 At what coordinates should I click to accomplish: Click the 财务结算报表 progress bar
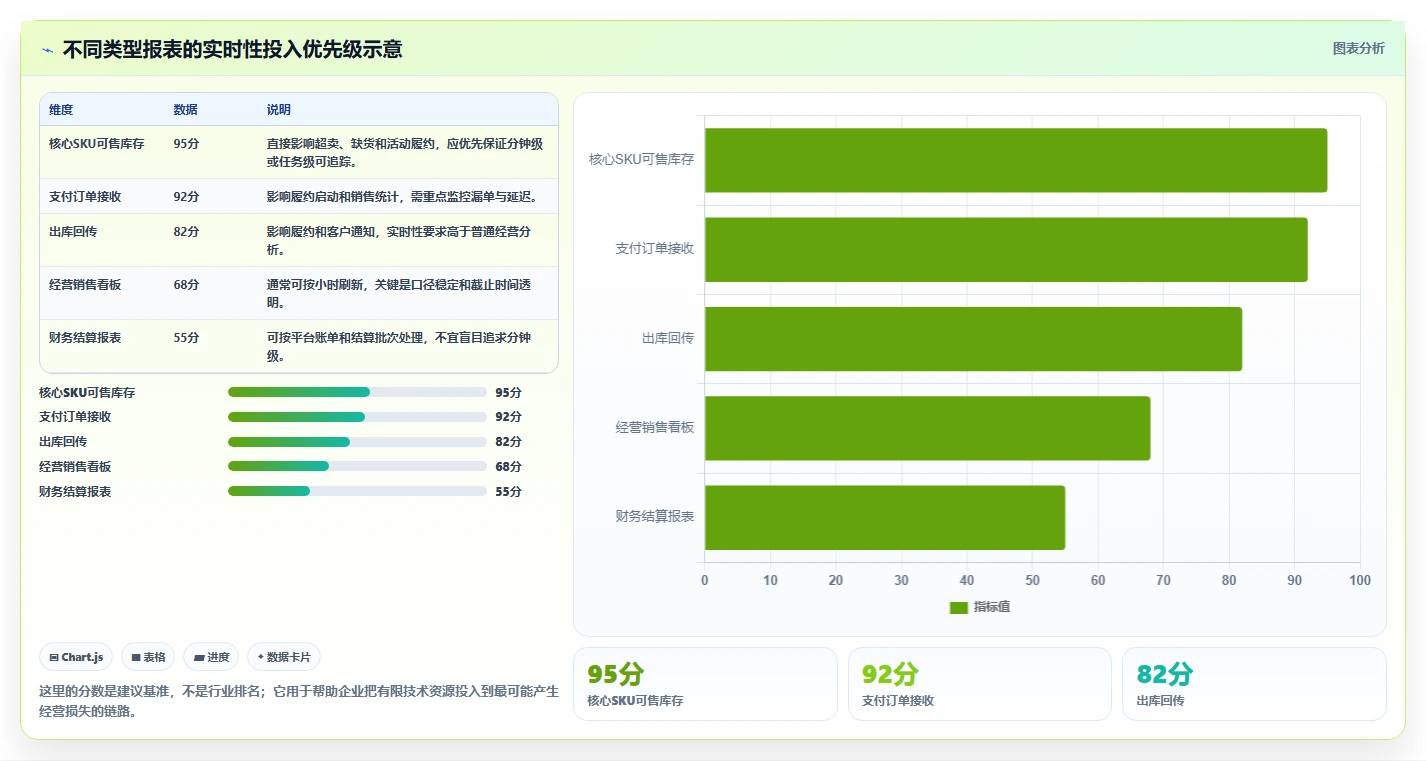point(357,491)
